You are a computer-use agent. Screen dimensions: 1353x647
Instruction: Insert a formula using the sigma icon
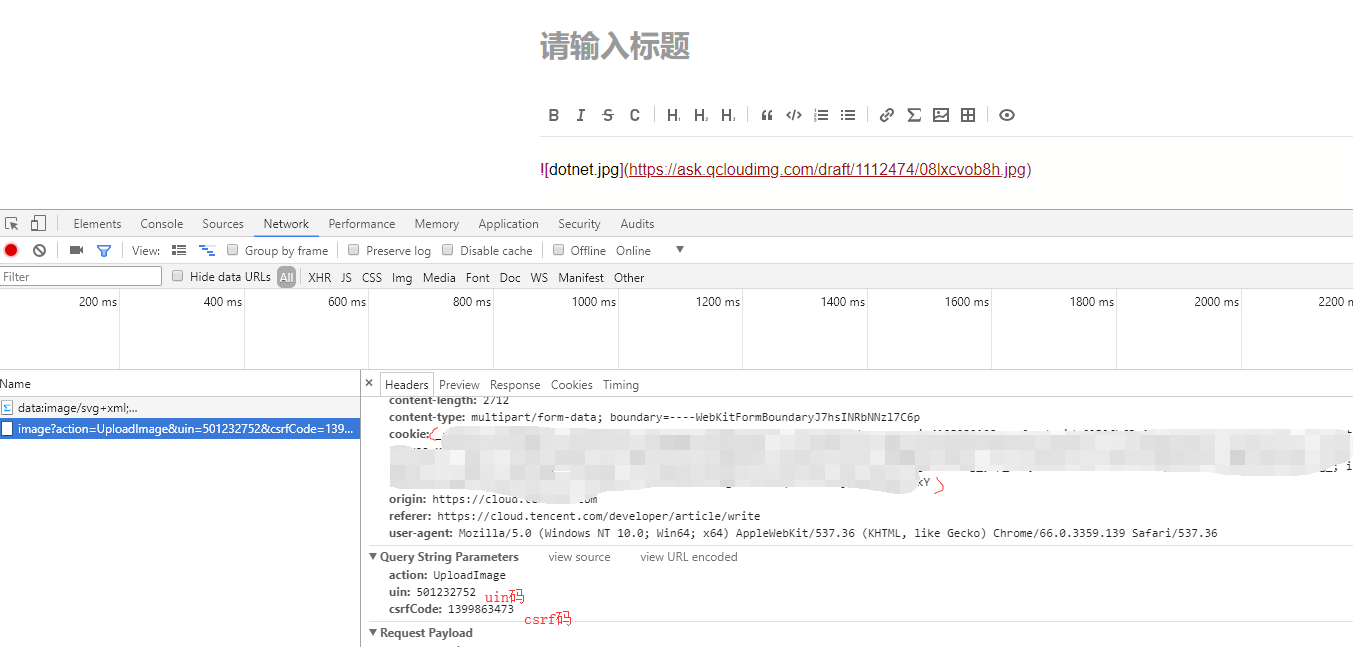[913, 115]
